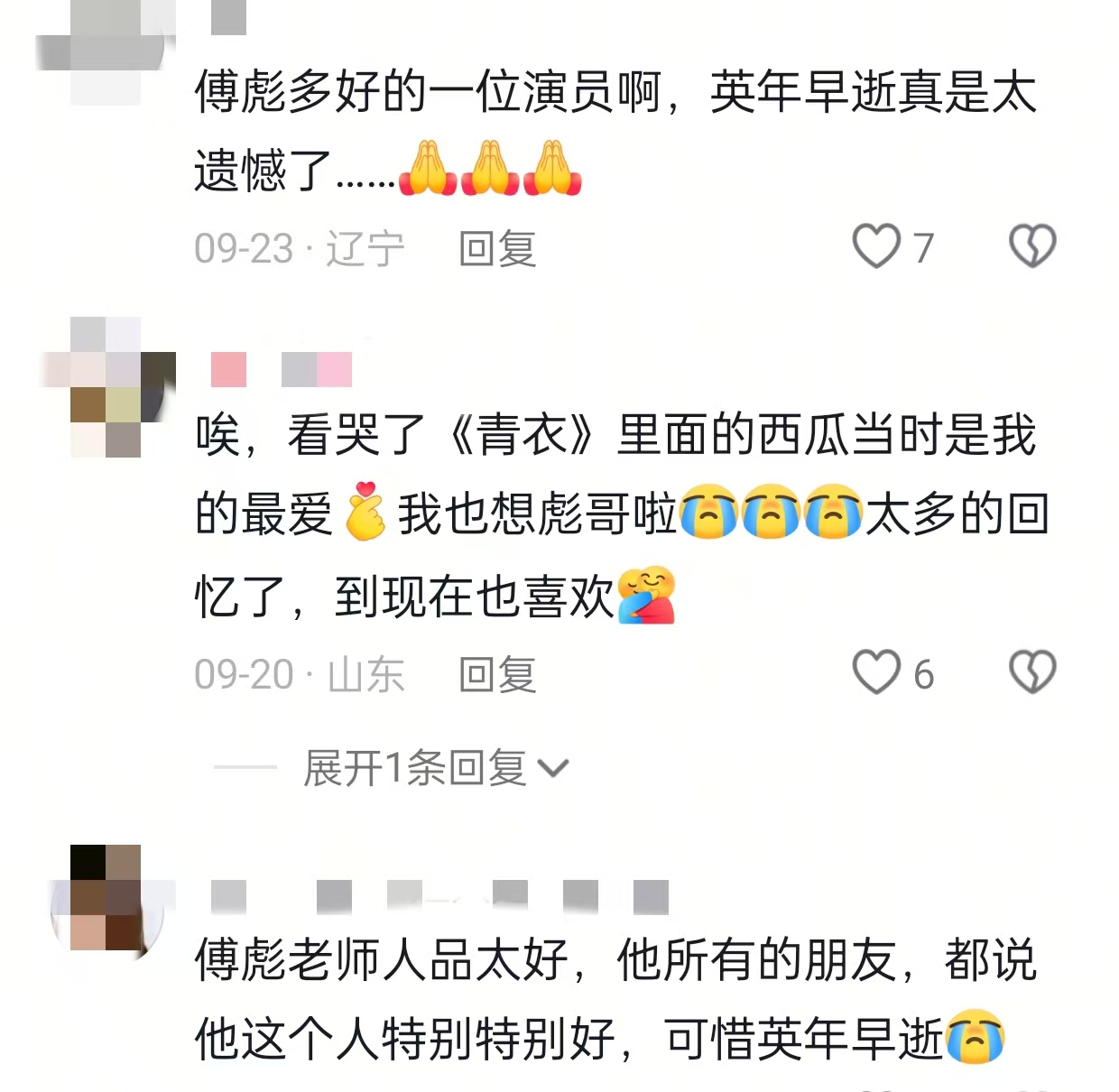Reply to the 09-20 Shandong comment
The image size is (1119, 1092).
click(497, 674)
